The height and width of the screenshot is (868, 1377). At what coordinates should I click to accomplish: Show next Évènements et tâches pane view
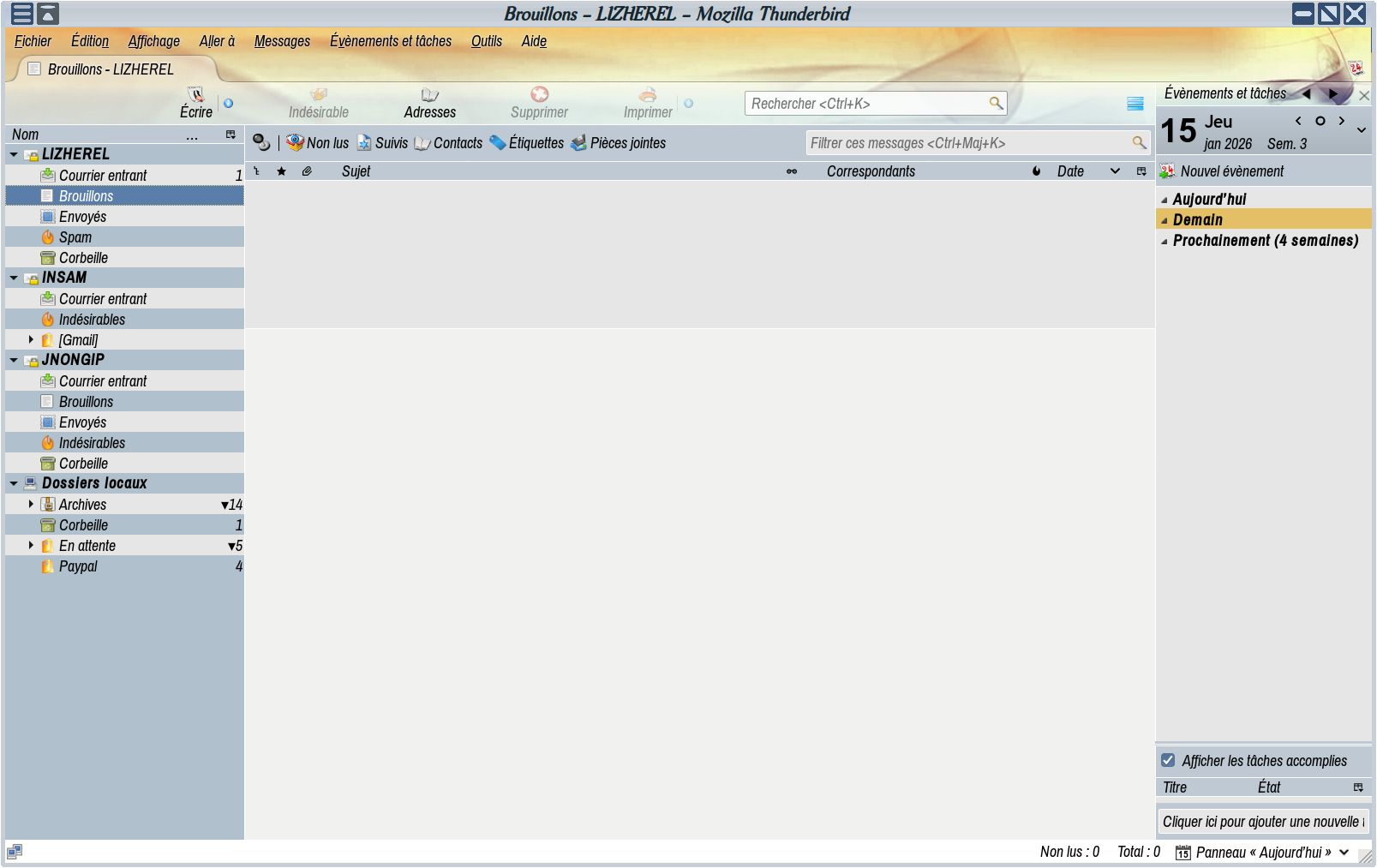pos(1333,93)
